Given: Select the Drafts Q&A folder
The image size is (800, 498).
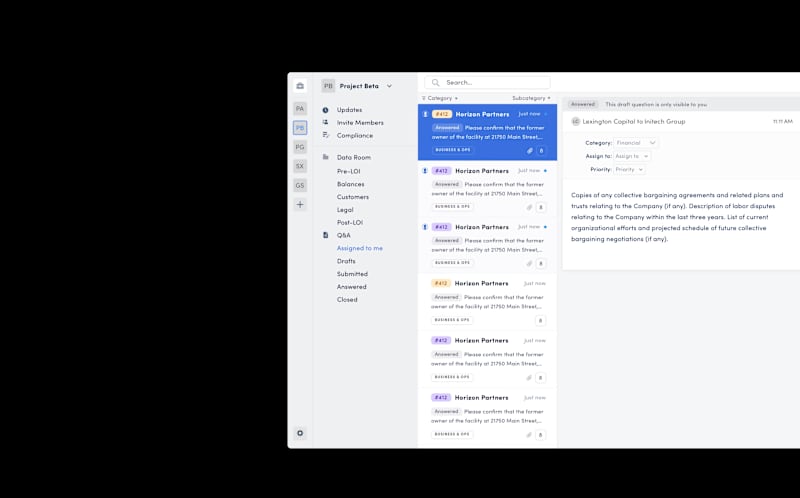Looking at the screenshot, I should pyautogui.click(x=346, y=261).
